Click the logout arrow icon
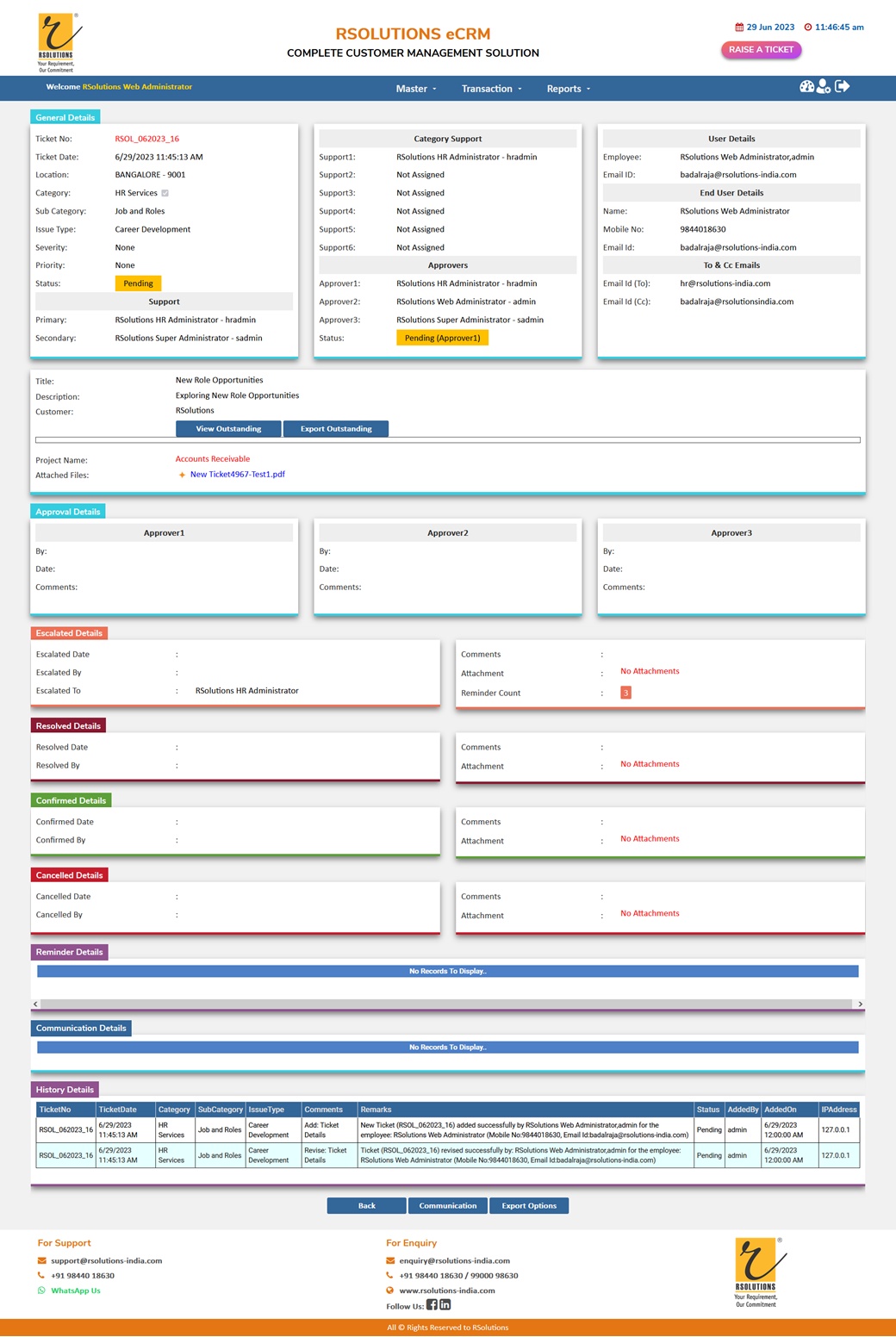 pyautogui.click(x=843, y=87)
